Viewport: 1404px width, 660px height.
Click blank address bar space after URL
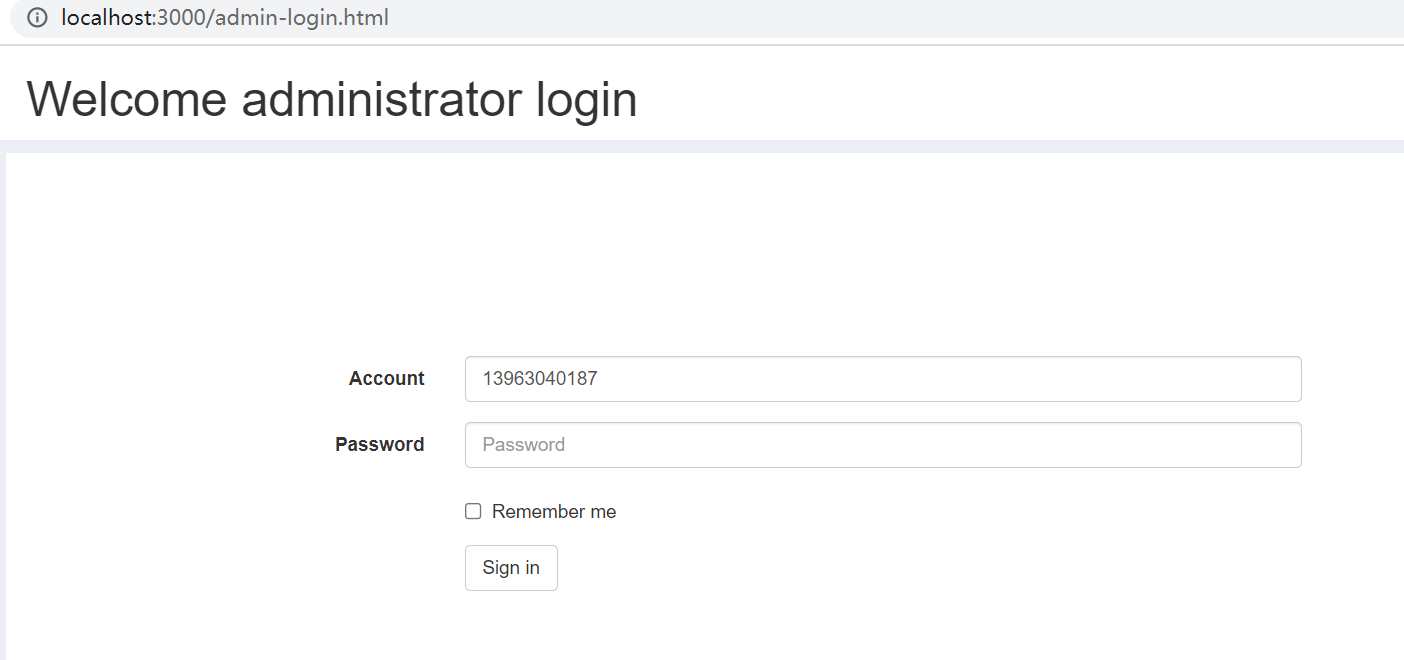click(x=890, y=17)
